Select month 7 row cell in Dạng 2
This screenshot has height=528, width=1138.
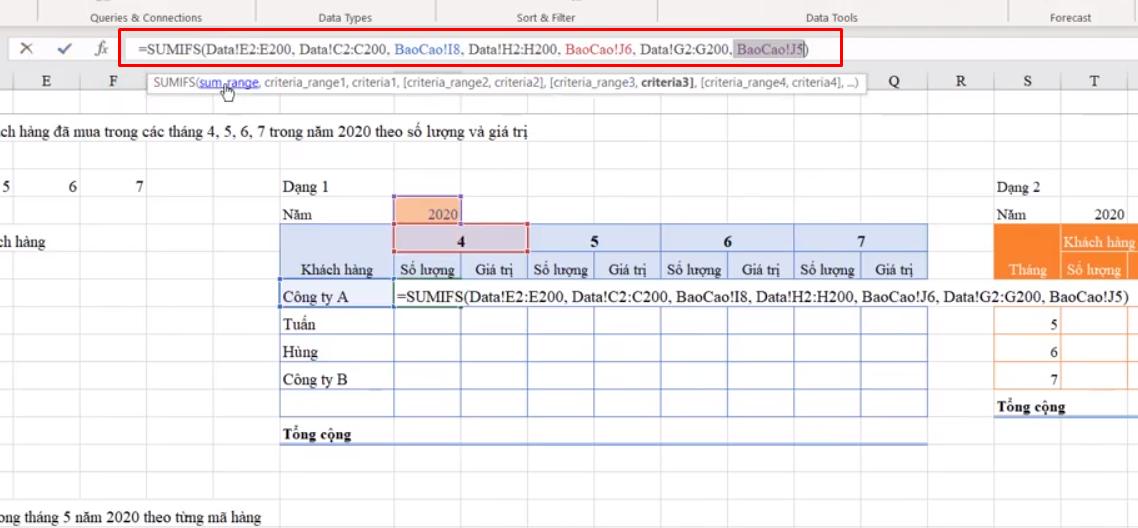point(1028,376)
